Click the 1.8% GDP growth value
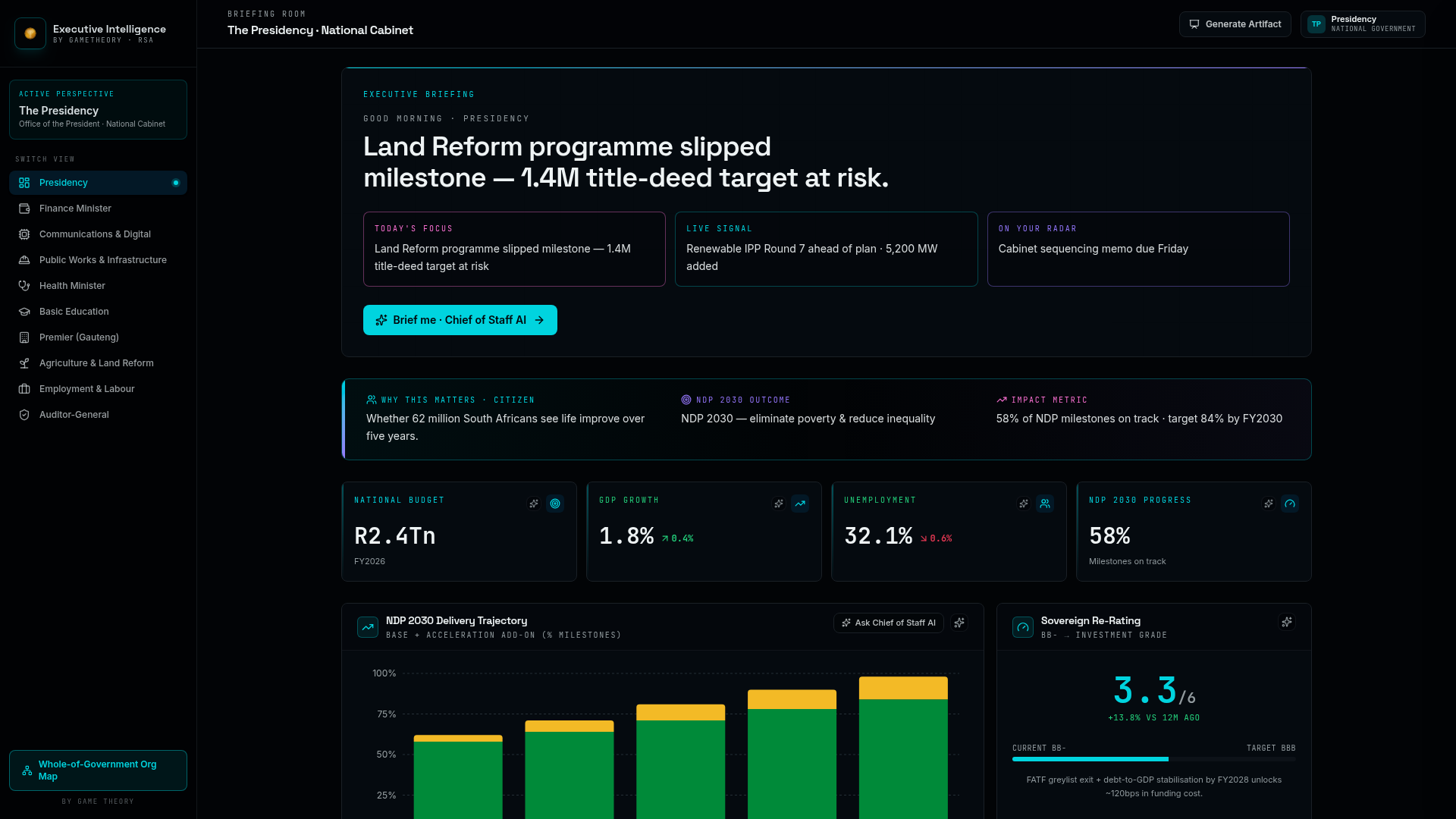The height and width of the screenshot is (819, 1456). click(x=626, y=536)
